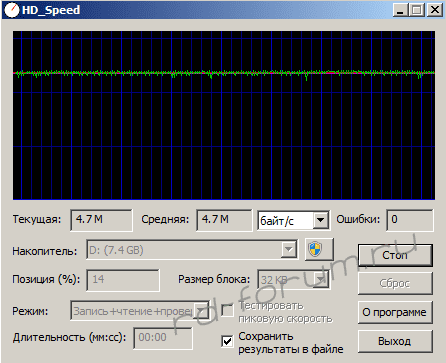Open the Размер блока block size dropdown
This screenshot has width=446, height=363.
(x=321, y=279)
